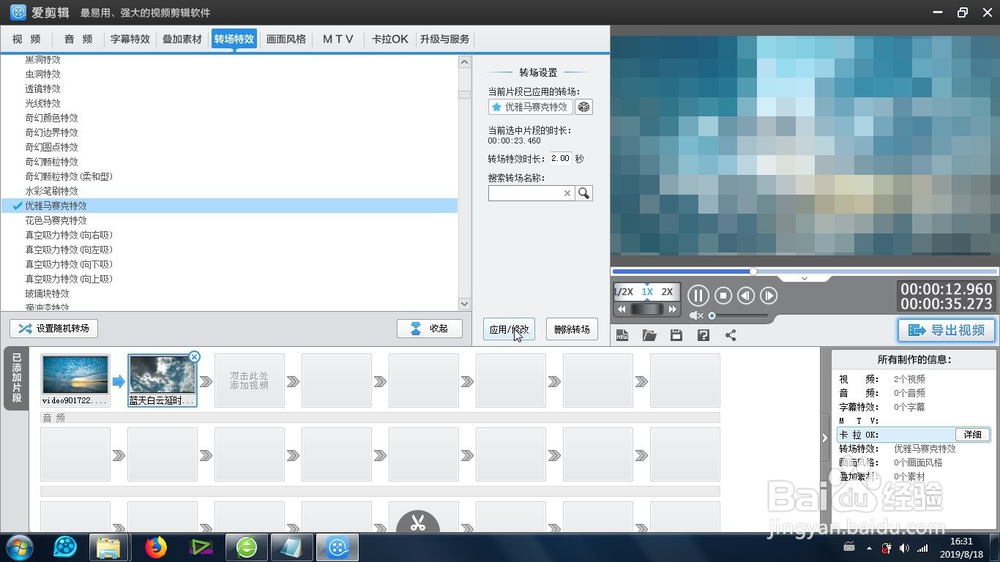1000x562 pixels.
Task: Click the 设置随机转场 button
Action: tap(54, 329)
